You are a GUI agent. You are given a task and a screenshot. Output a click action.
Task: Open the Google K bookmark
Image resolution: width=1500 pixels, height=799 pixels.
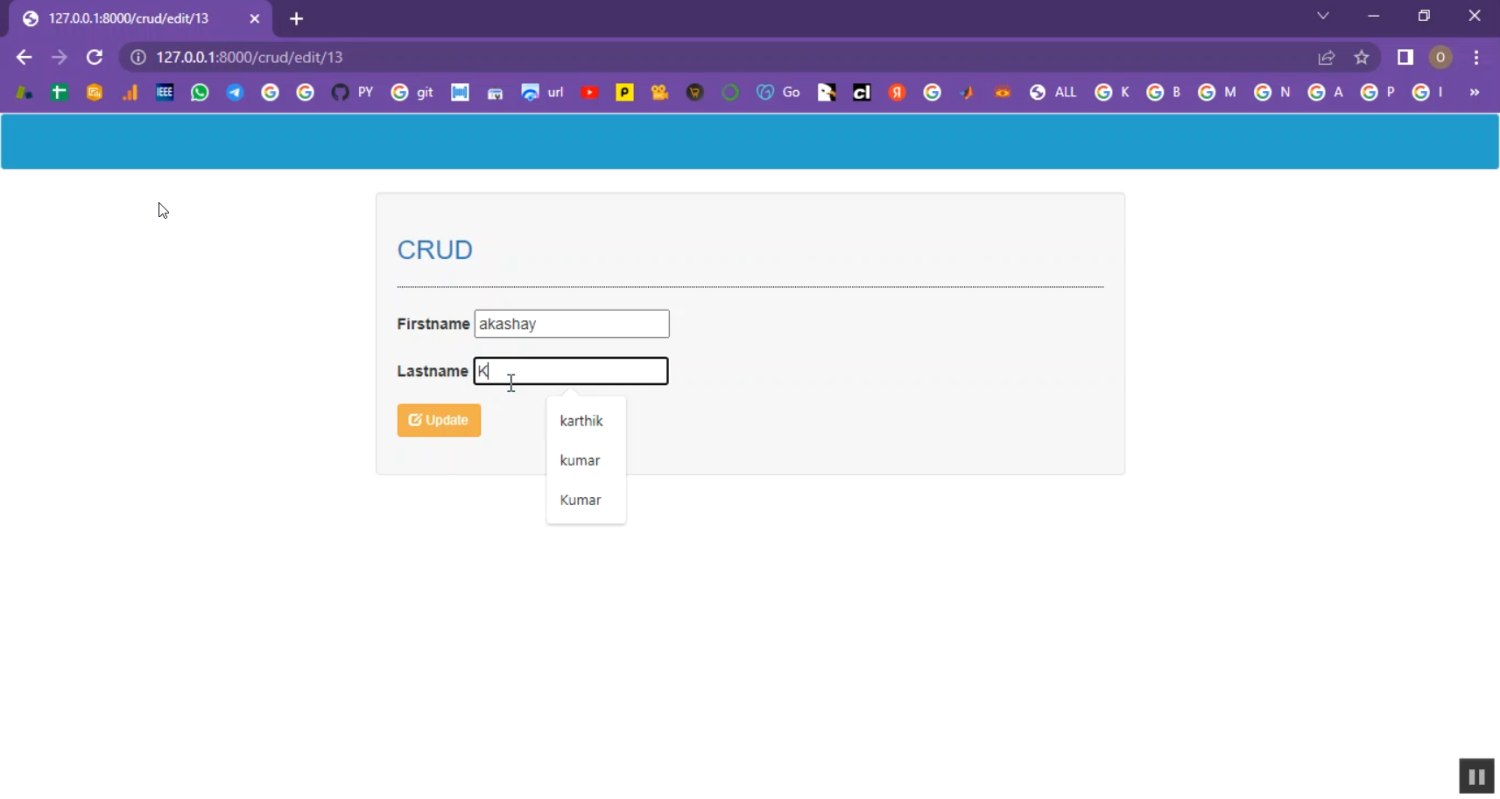1112,92
